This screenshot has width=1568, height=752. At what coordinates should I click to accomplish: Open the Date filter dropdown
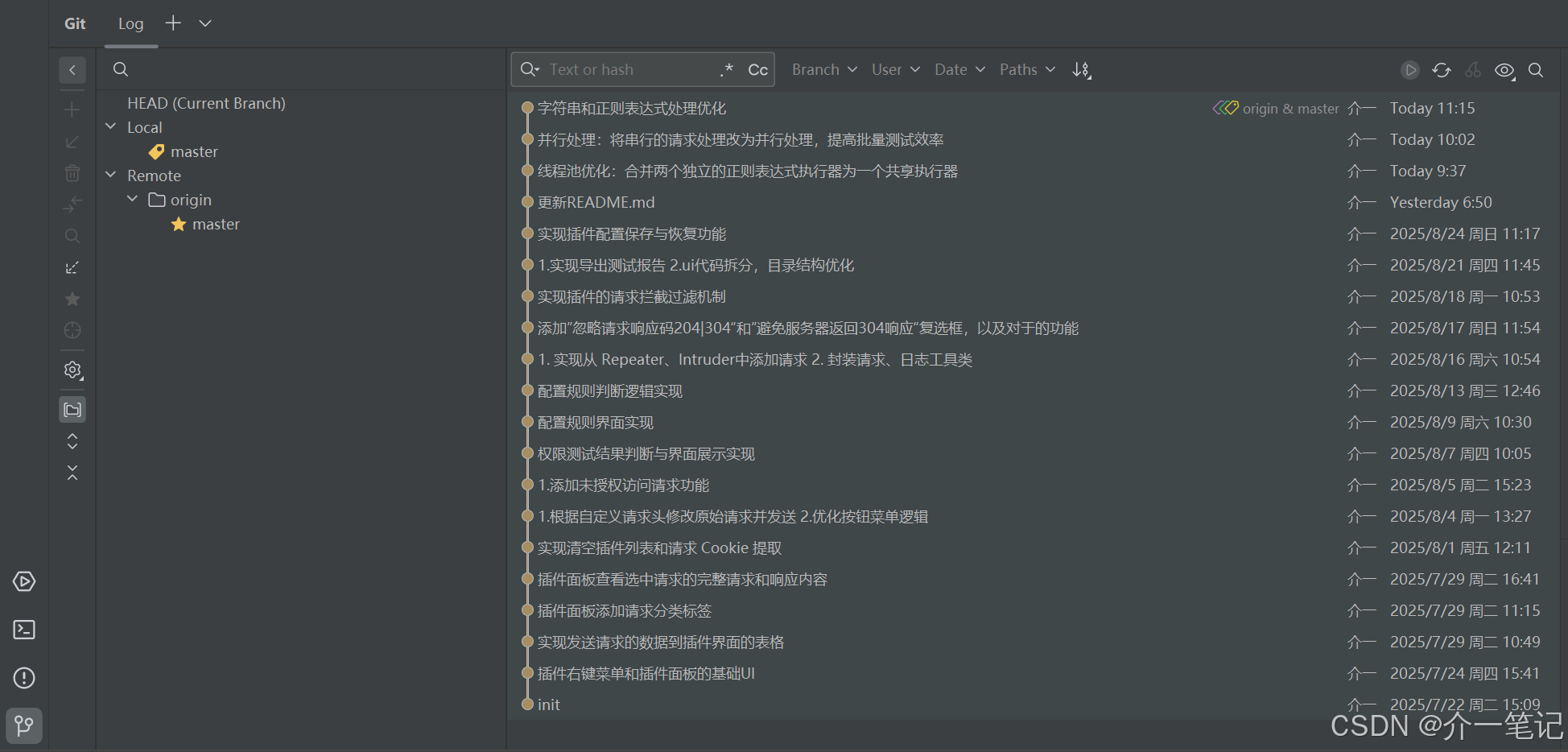(x=959, y=70)
